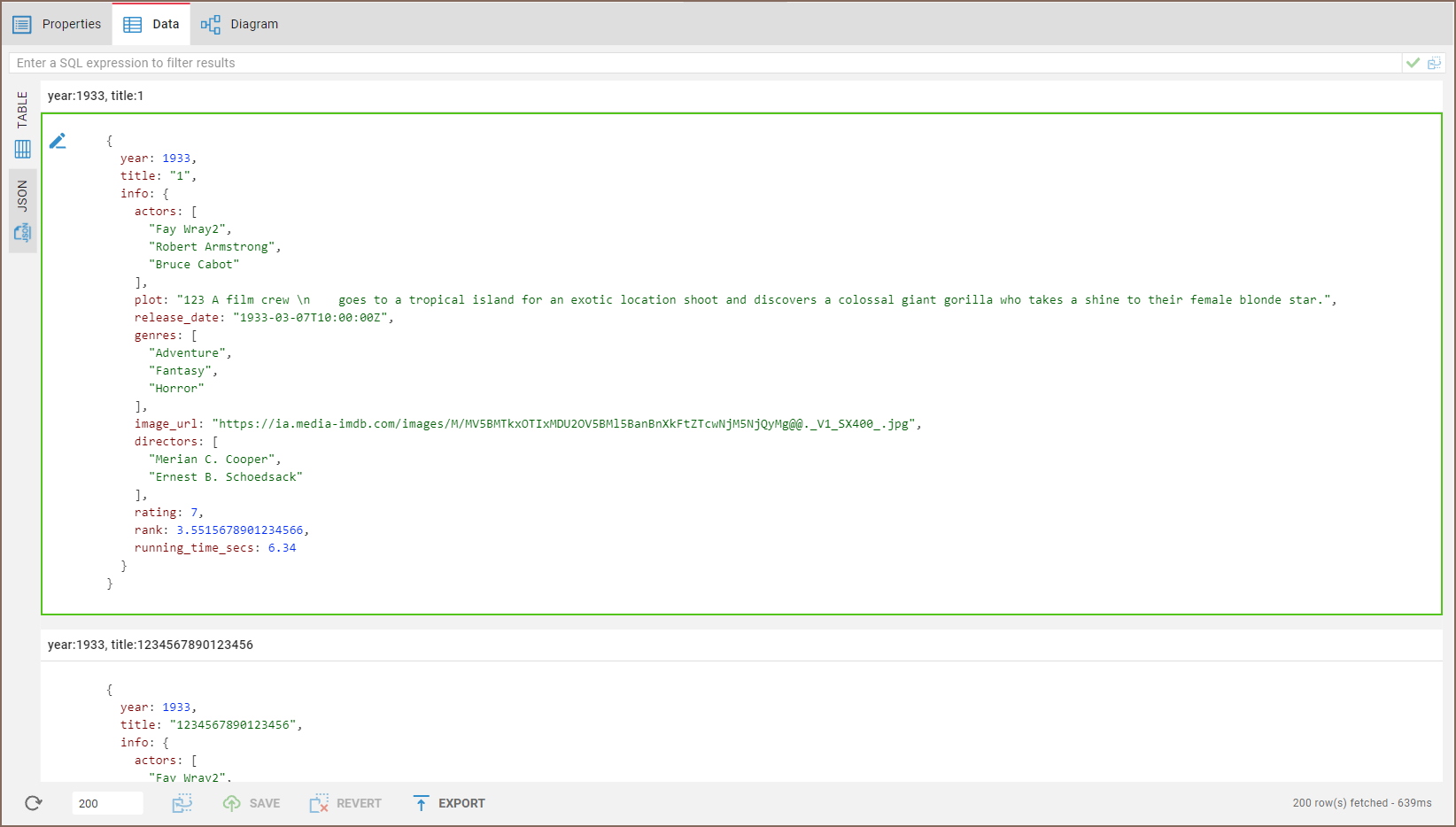Click the Properties tab's document icon
The height and width of the screenshot is (827, 1456).
21,24
